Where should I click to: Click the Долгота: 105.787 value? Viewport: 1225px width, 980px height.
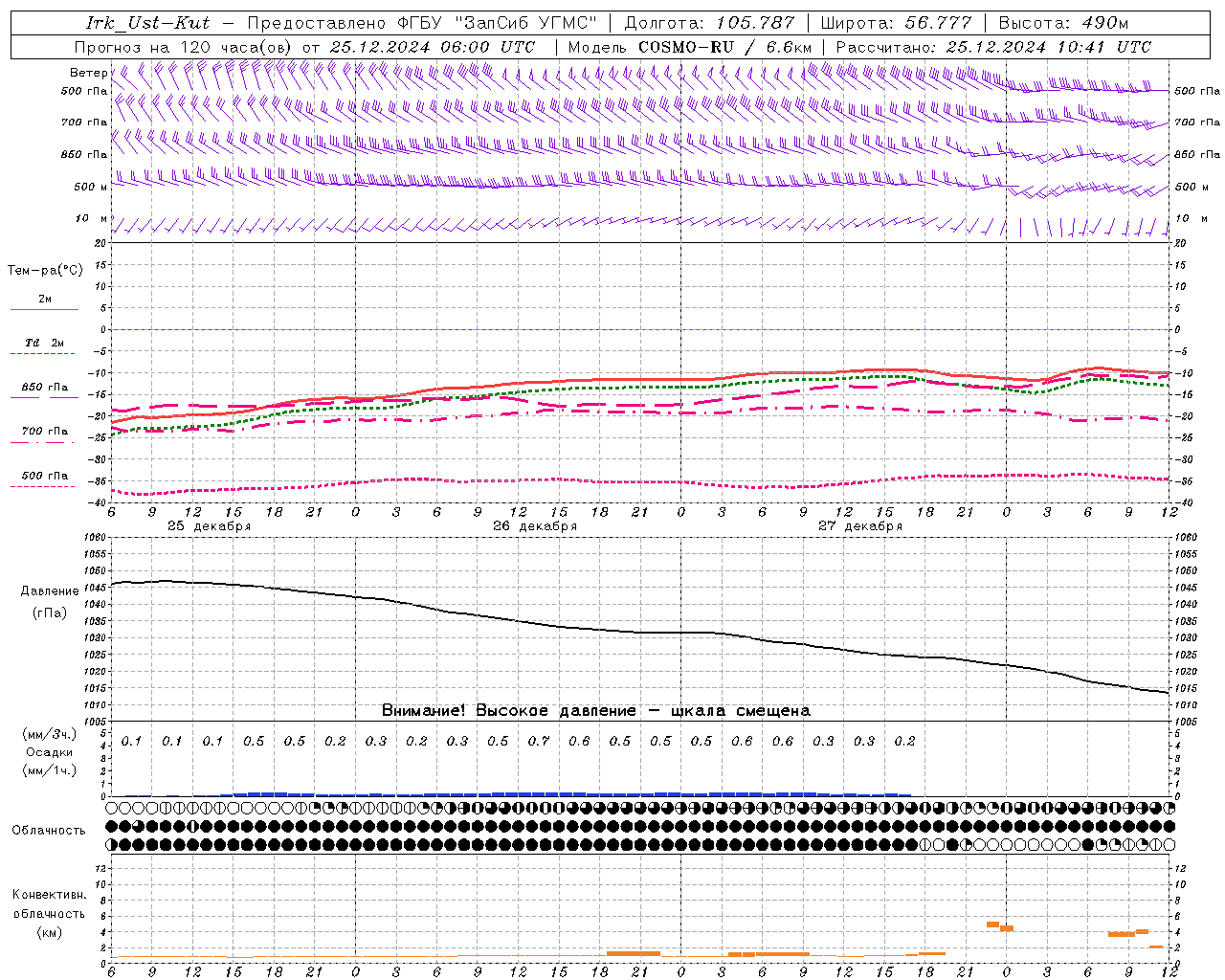tap(709, 23)
